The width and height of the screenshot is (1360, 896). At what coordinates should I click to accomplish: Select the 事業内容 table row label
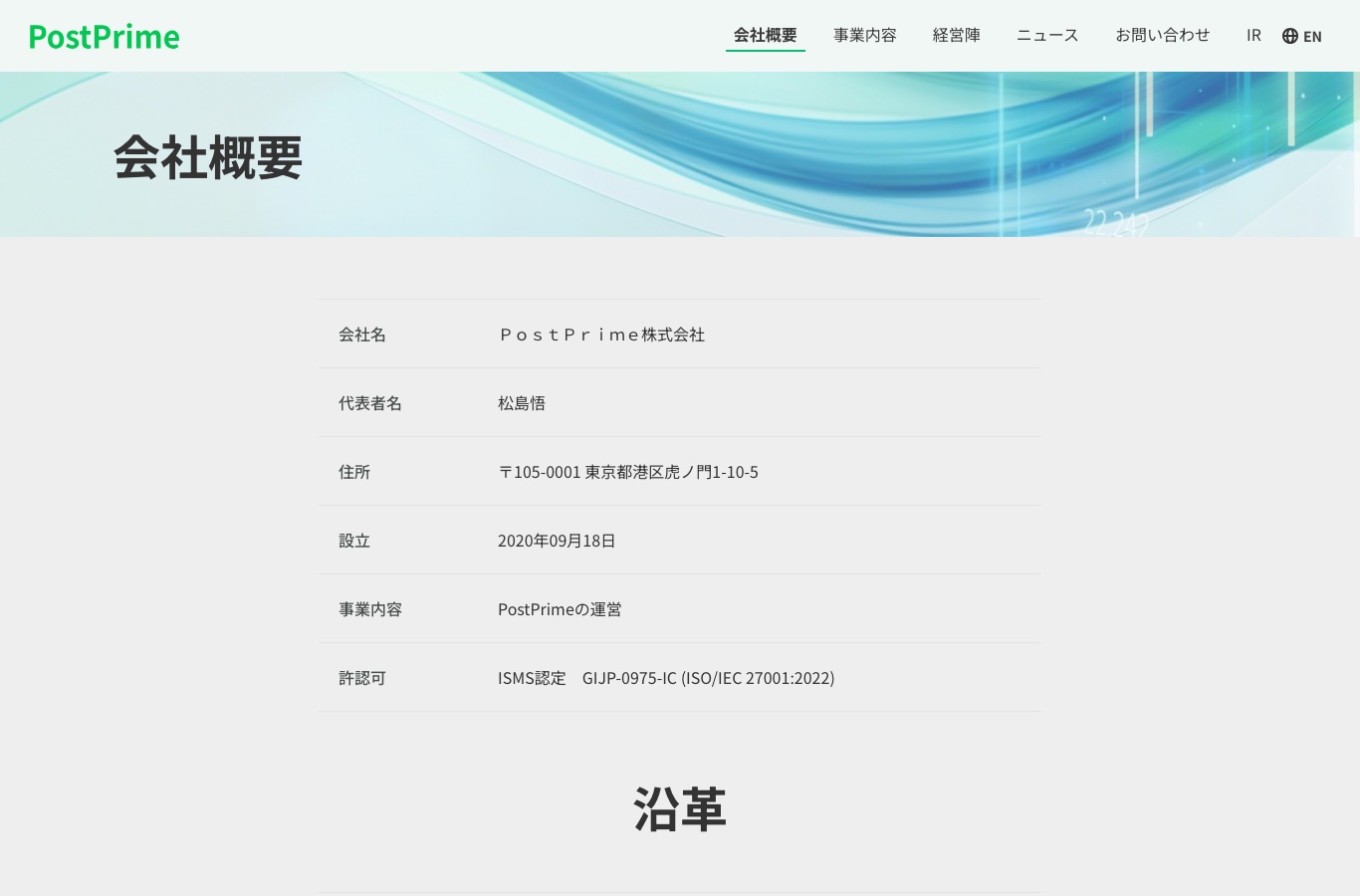tap(370, 609)
